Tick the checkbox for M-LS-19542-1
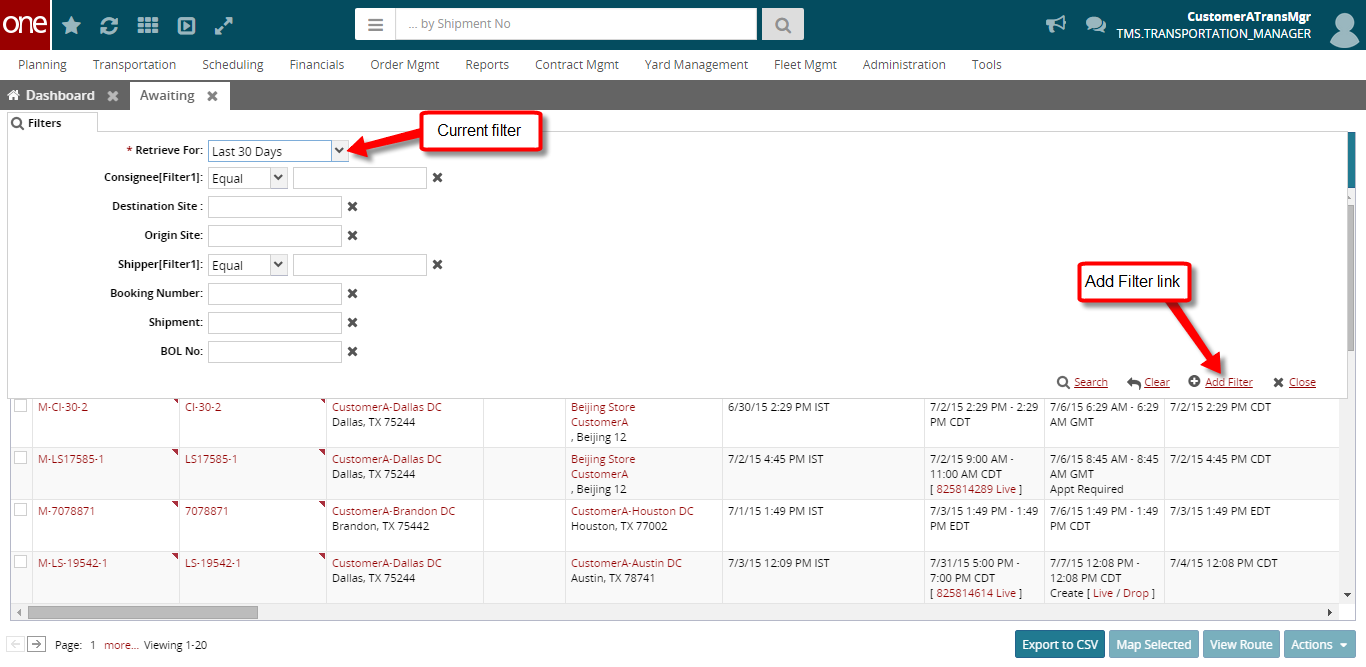Screen dimensions: 1366x667 (x=20, y=562)
